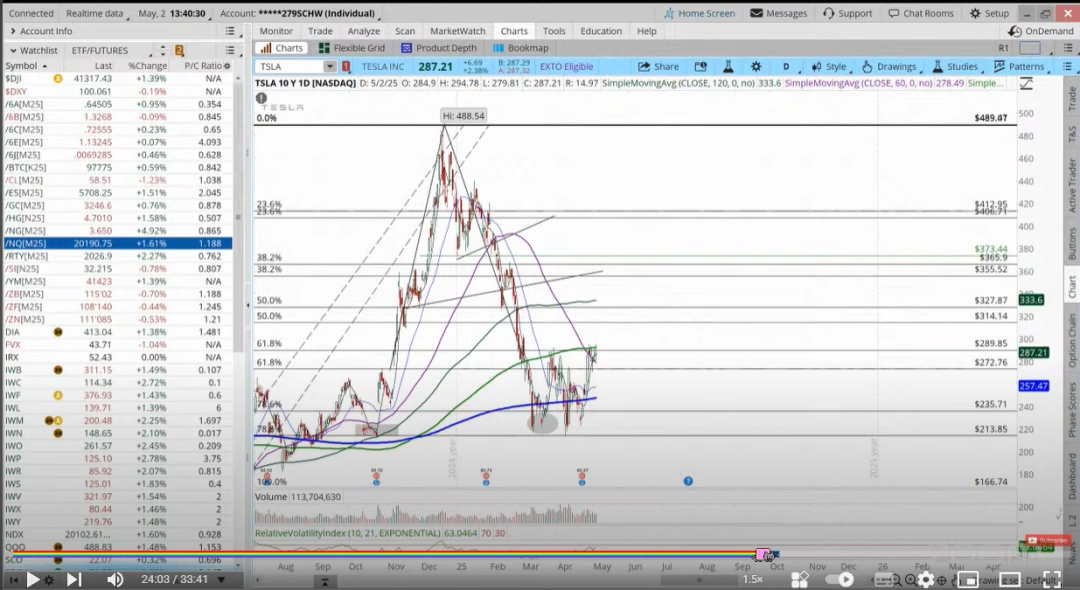This screenshot has height=590, width=1080.
Task: Click the TSLA symbol input field
Action: [x=289, y=67]
